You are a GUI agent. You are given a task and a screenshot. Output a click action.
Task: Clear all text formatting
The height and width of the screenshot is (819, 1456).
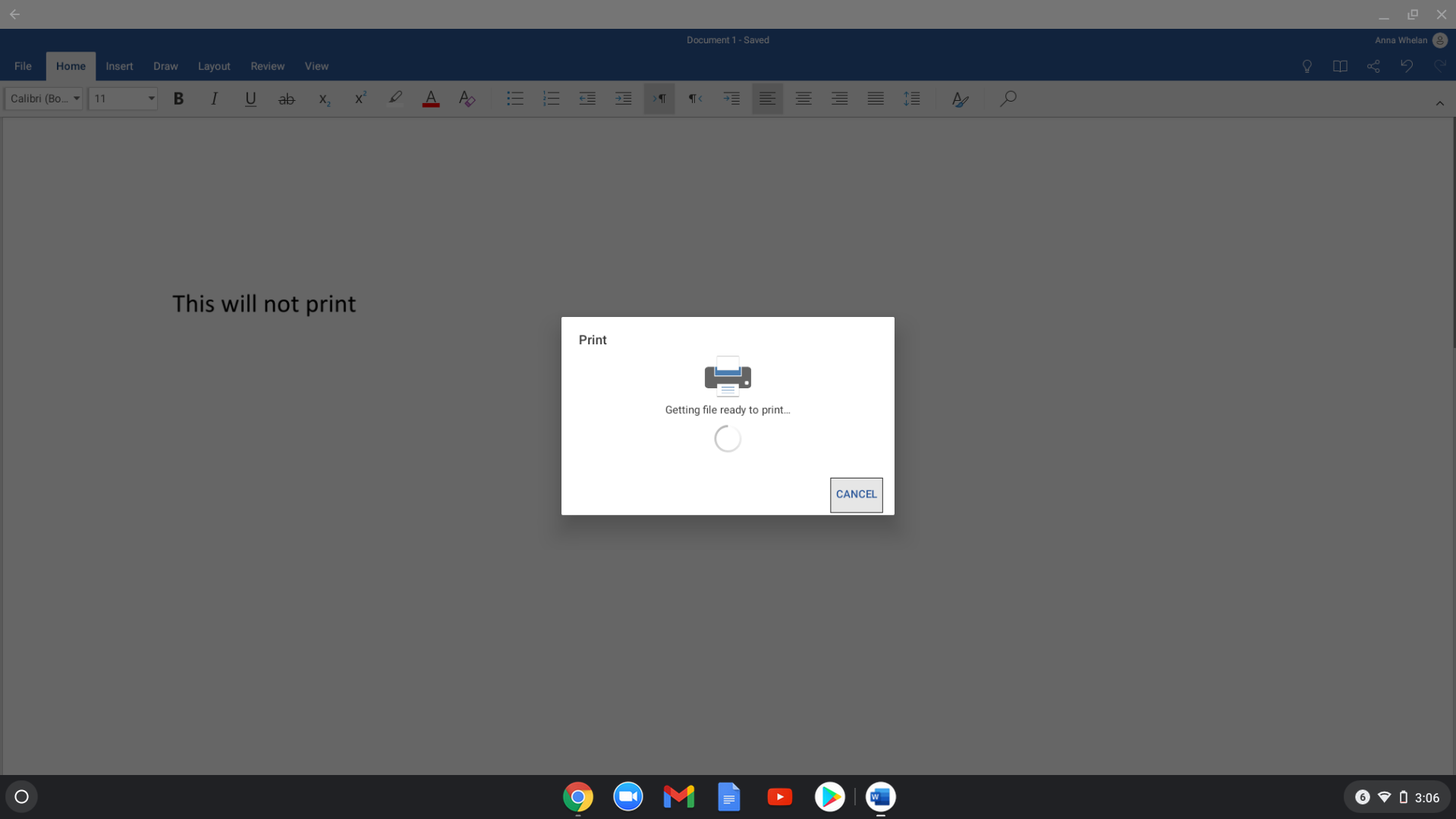point(467,99)
